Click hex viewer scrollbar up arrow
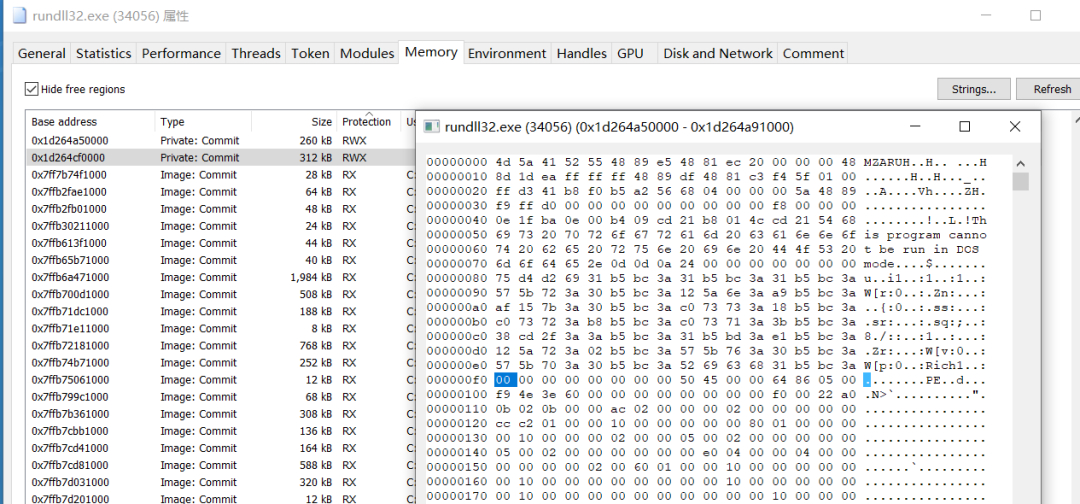The height and width of the screenshot is (504, 1080). click(1020, 164)
